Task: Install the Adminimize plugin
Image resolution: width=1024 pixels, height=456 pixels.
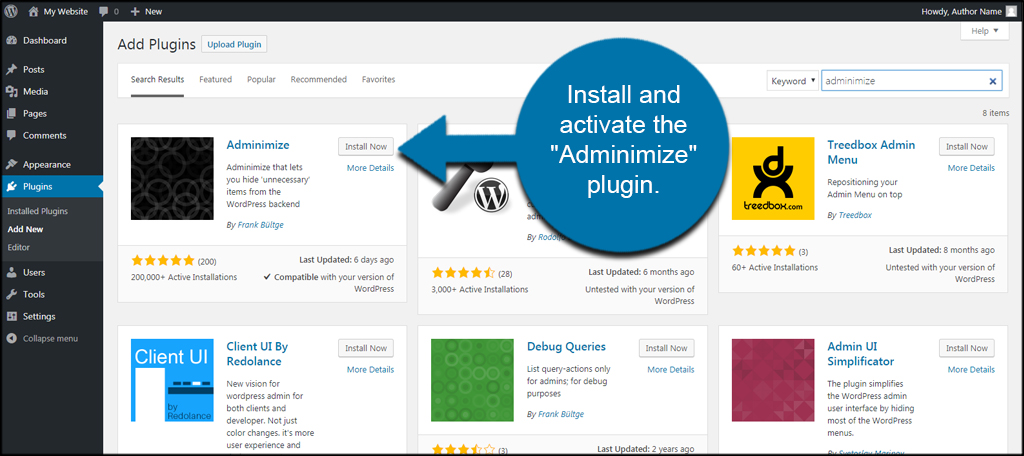Action: click(x=366, y=146)
